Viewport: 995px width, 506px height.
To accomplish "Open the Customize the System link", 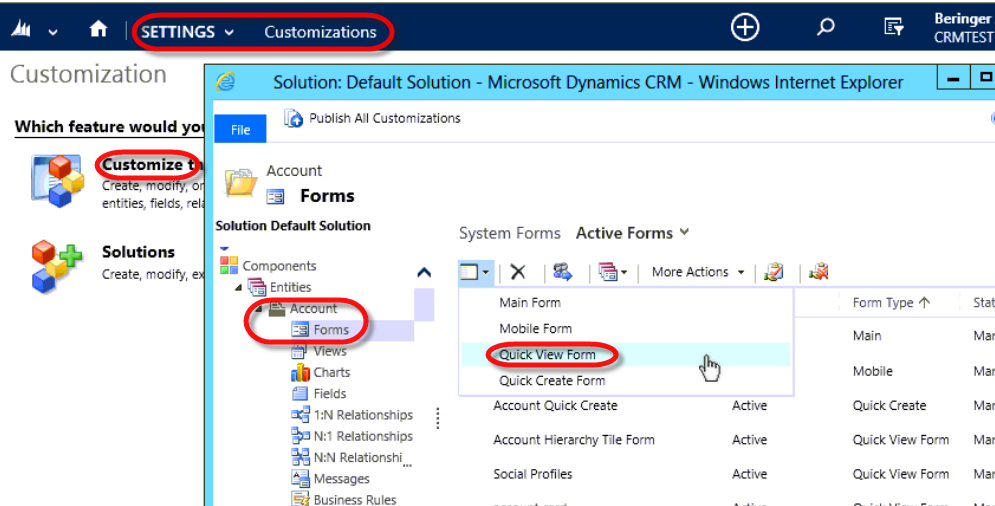I will pos(151,165).
